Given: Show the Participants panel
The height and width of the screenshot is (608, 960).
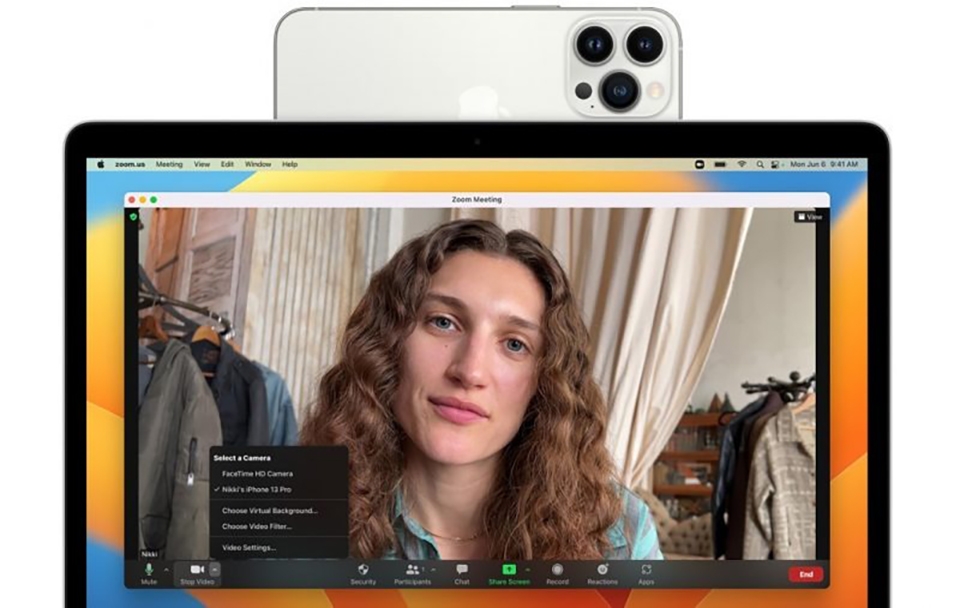Looking at the screenshot, I should click(413, 574).
